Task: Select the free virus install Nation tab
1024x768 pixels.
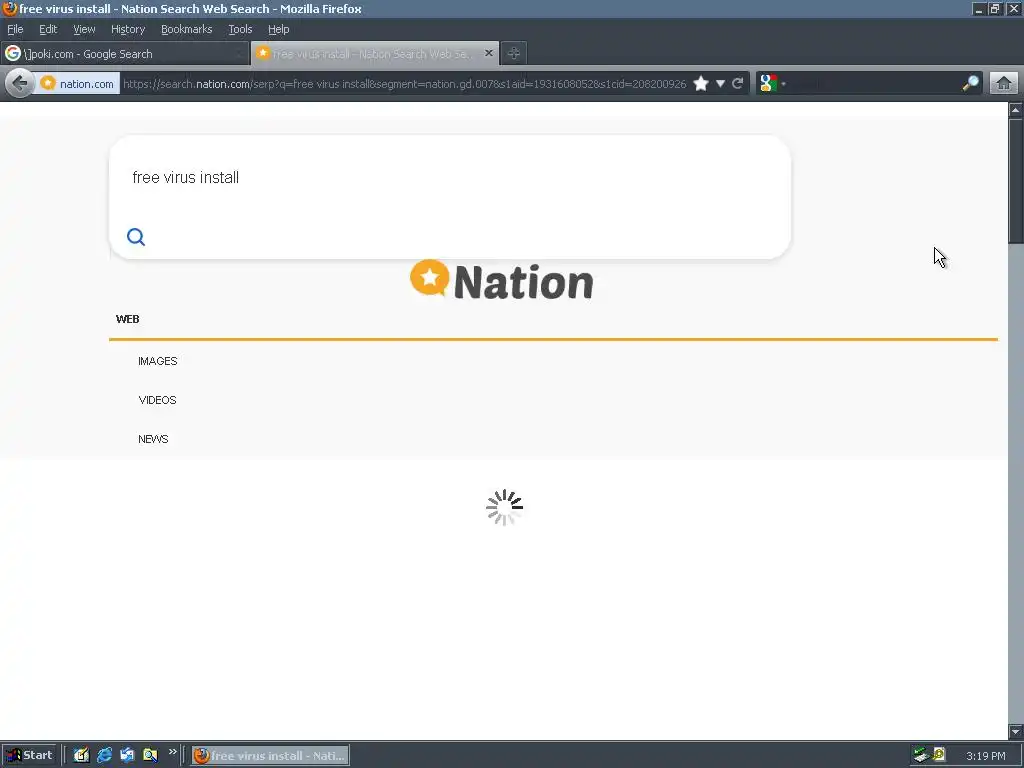Action: (375, 54)
